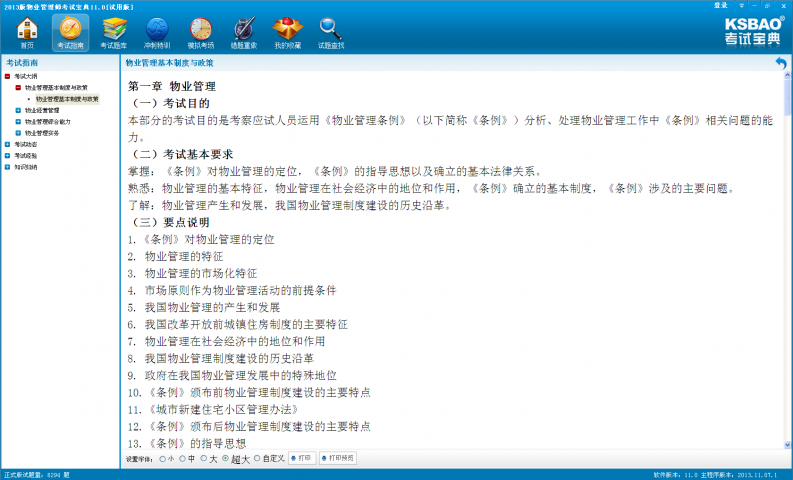Screen dimensions: 793x480
Task: Open 错题重做 redo wrong questions
Action: point(244,33)
